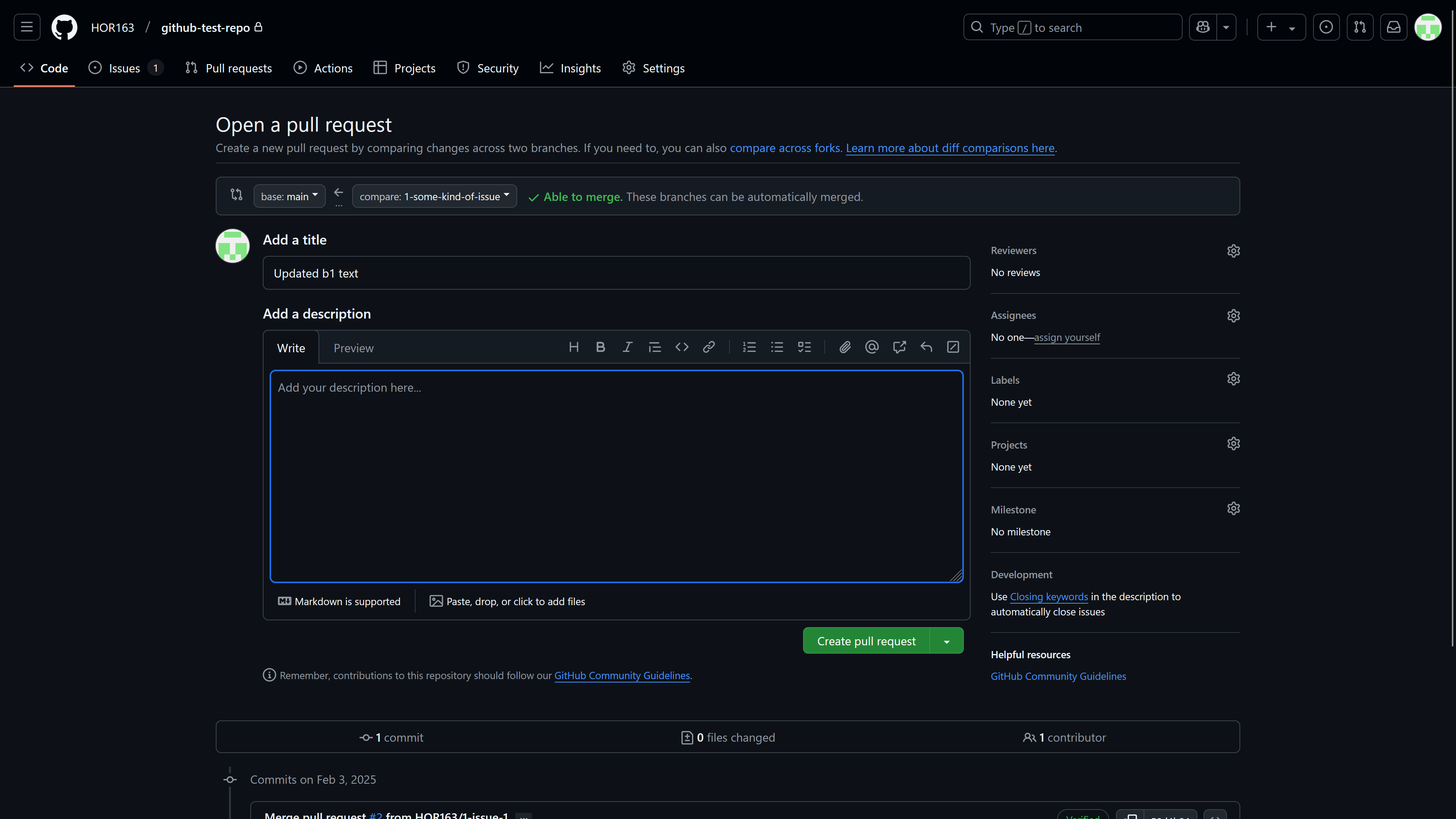Open Labels gear settings

pos(1233,379)
